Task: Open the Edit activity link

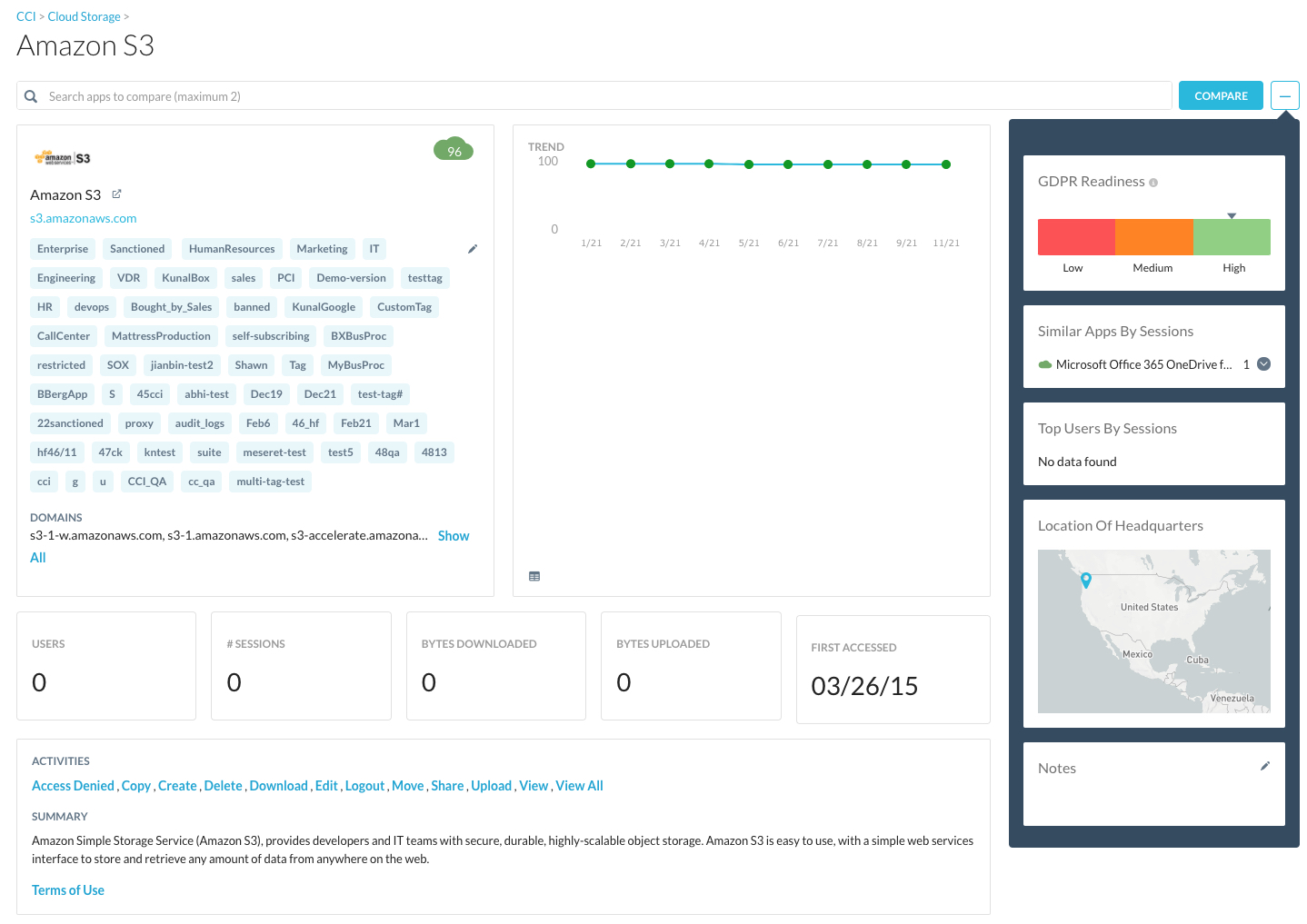Action: 326,786
